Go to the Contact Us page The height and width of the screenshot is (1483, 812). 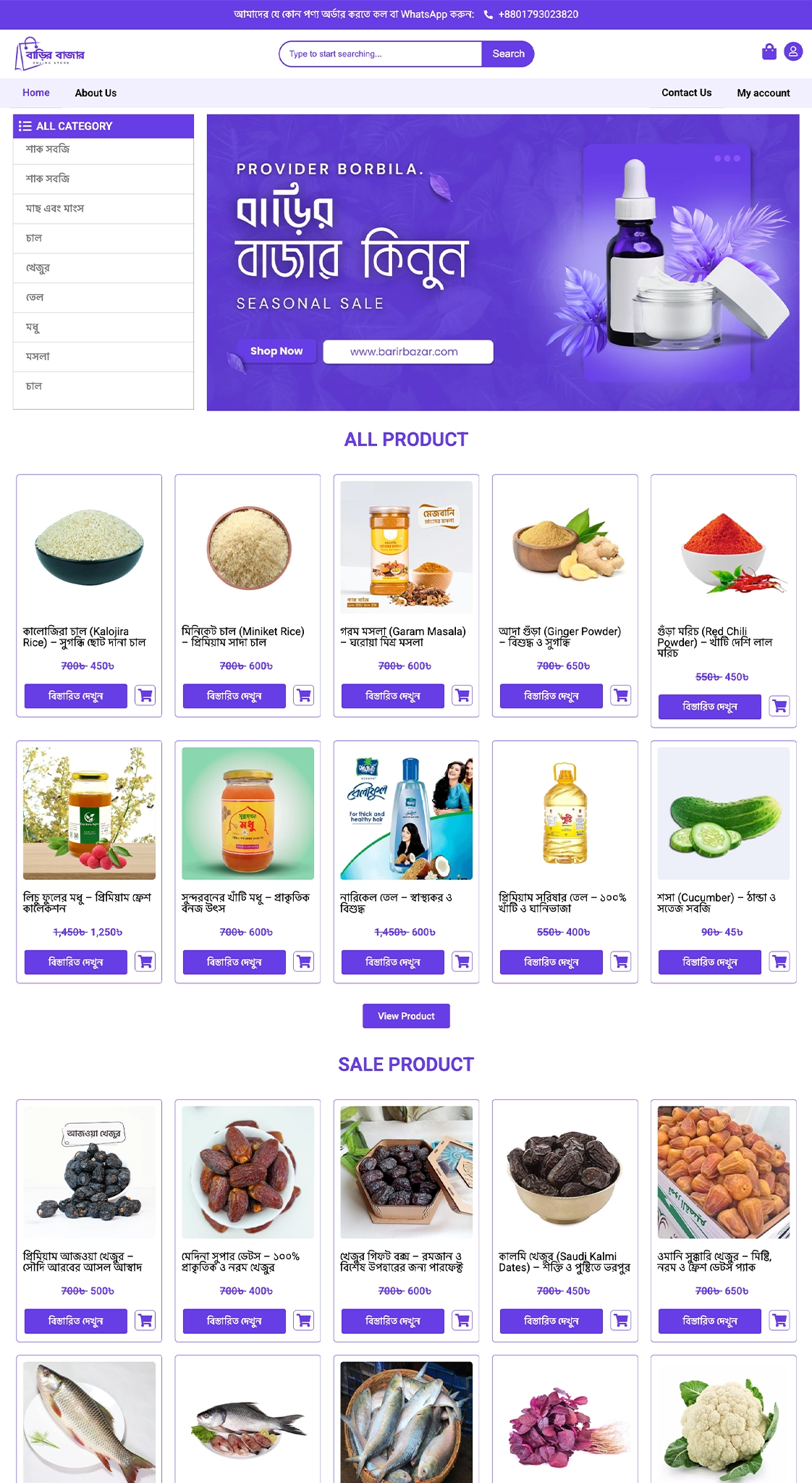[686, 93]
